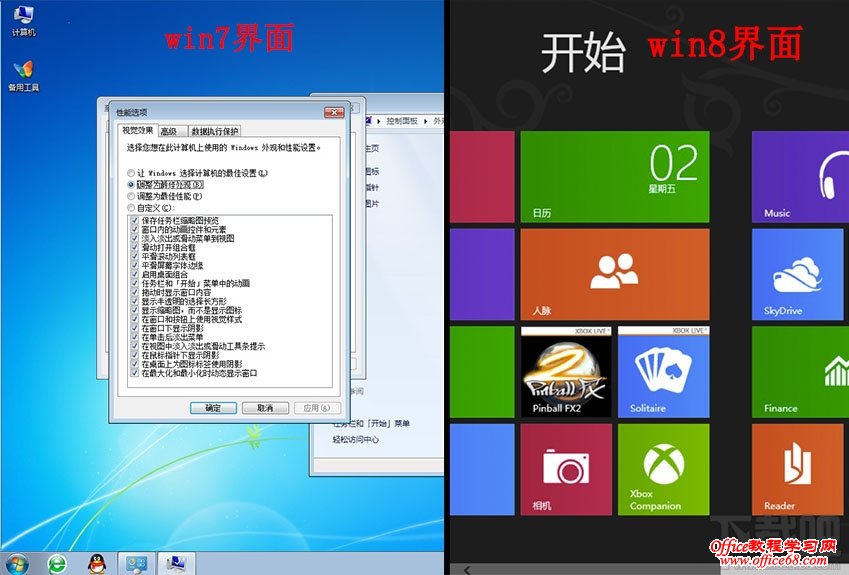Uncheck 在鼠标指针下显示阴影

tap(134, 355)
